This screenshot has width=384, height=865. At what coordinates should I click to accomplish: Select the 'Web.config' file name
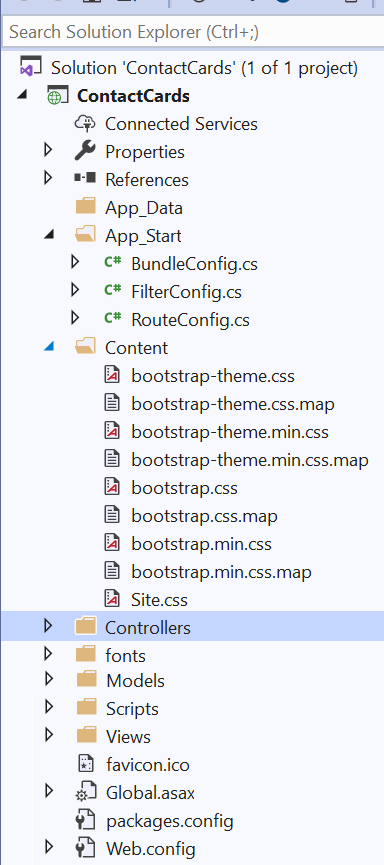(151, 848)
